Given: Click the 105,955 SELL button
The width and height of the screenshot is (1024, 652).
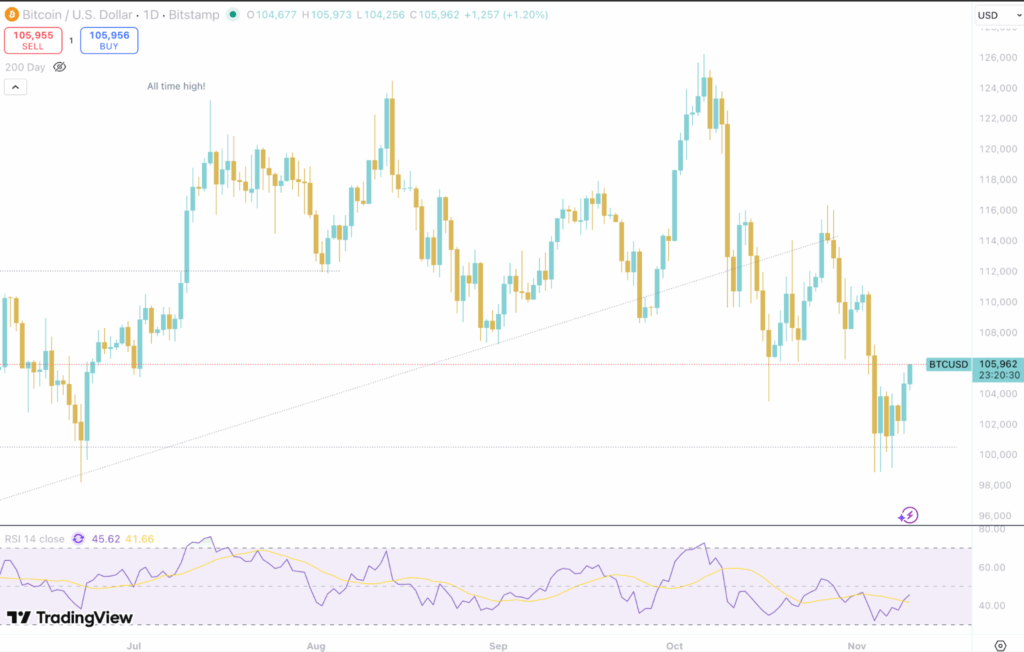Looking at the screenshot, I should (33, 40).
